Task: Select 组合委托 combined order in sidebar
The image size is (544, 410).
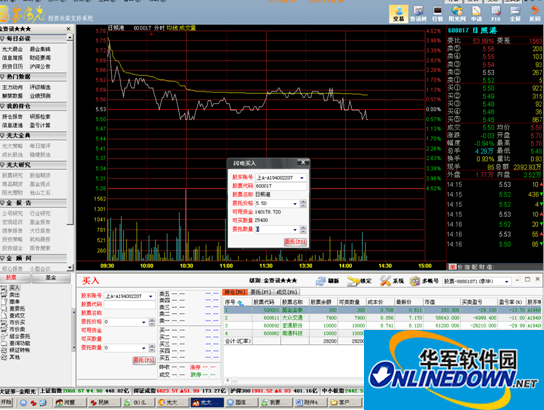Action: (x=19, y=336)
